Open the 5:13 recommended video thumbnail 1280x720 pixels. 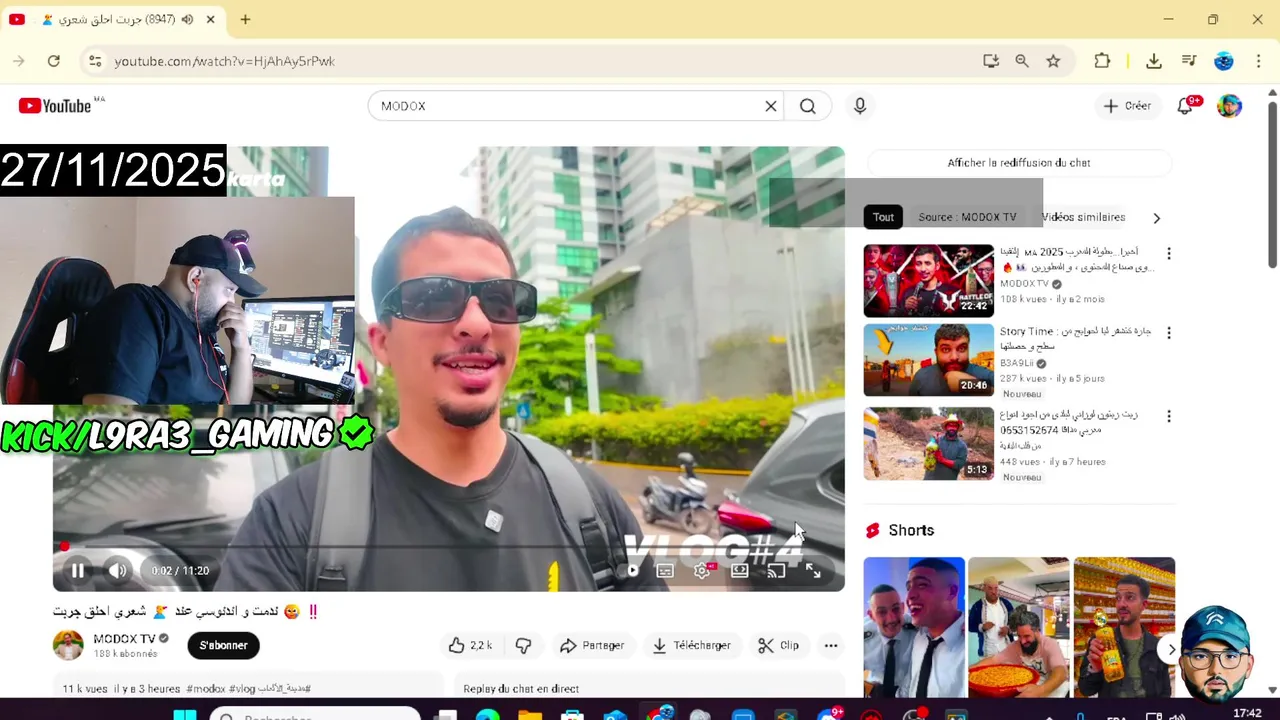pyautogui.click(x=929, y=443)
